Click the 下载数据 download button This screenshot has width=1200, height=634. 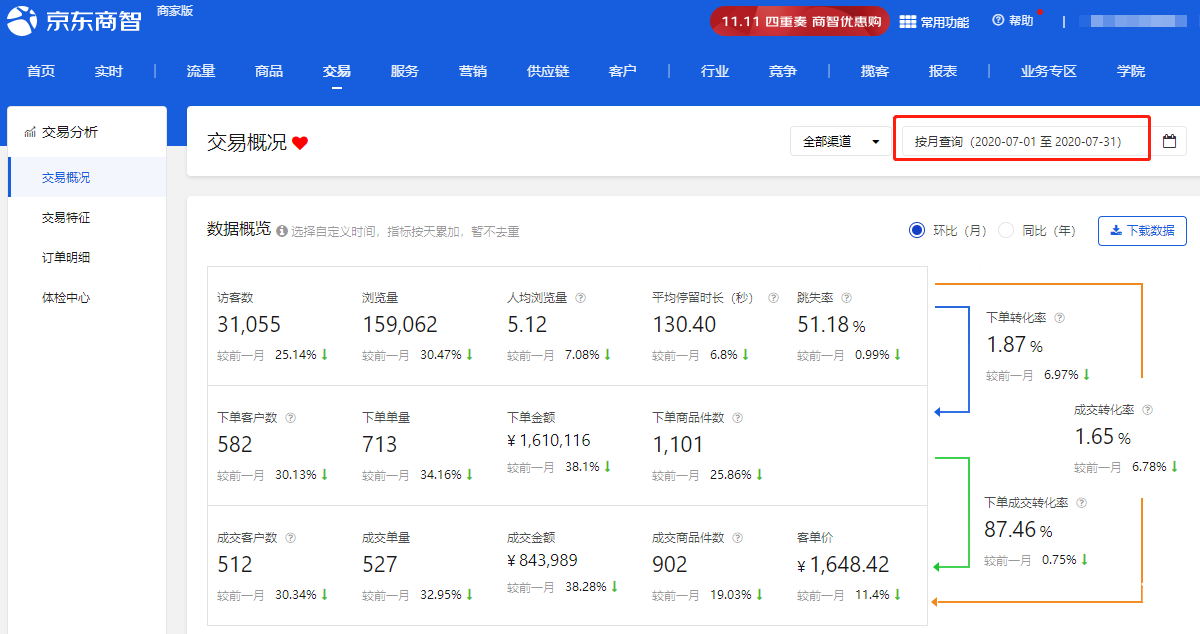1141,230
